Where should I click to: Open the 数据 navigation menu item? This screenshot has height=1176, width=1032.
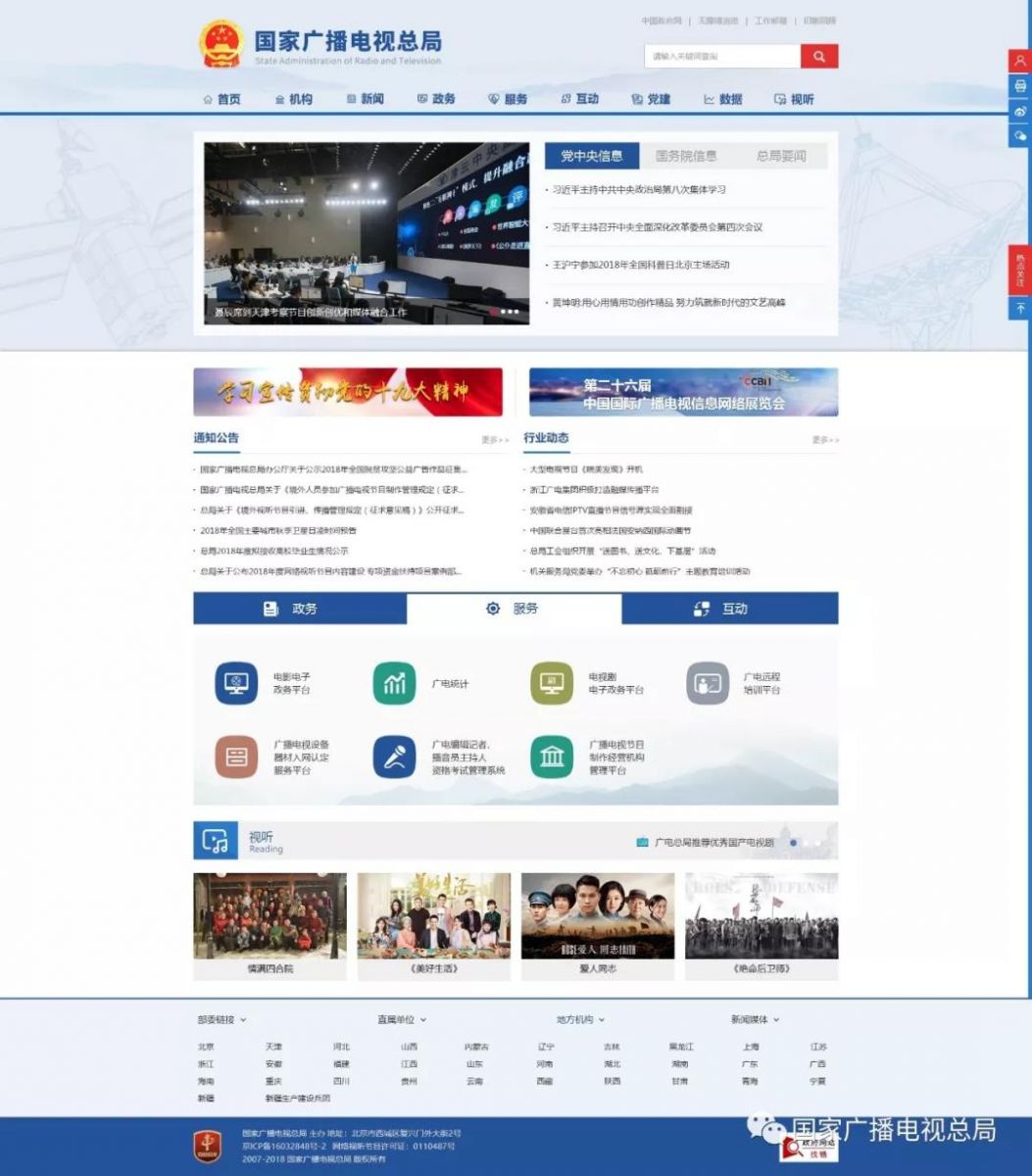tap(723, 99)
